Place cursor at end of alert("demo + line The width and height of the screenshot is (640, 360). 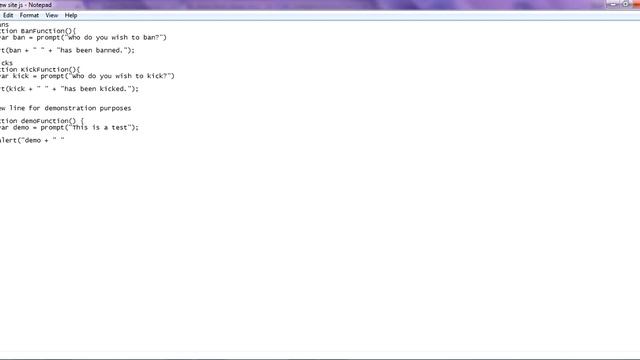point(65,140)
